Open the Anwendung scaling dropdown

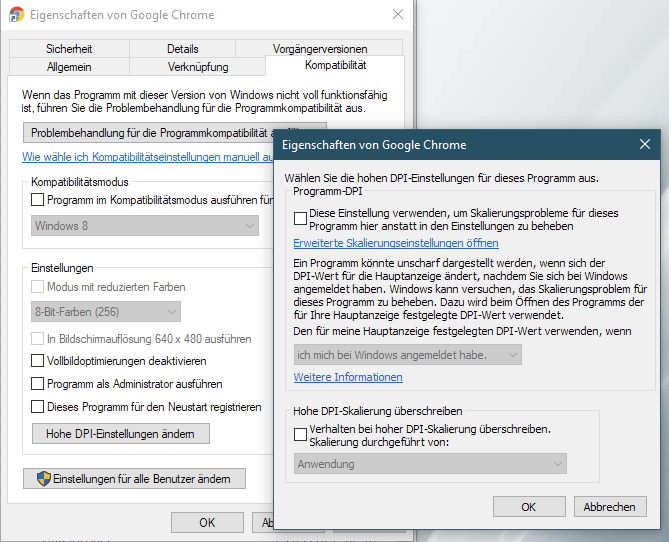[x=430, y=464]
